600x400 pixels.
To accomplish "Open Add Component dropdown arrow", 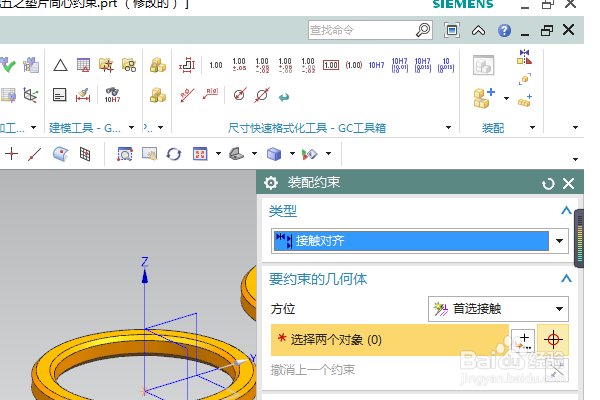I will (x=506, y=98).
